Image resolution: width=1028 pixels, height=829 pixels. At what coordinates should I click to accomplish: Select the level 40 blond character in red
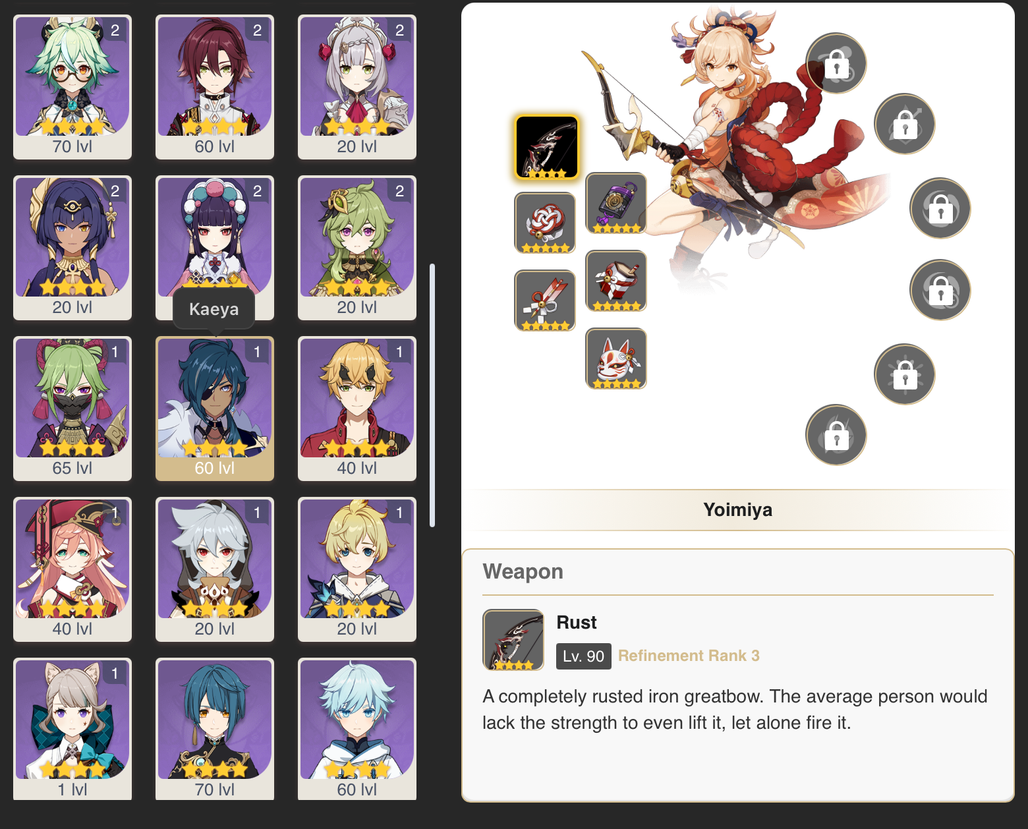pos(357,409)
